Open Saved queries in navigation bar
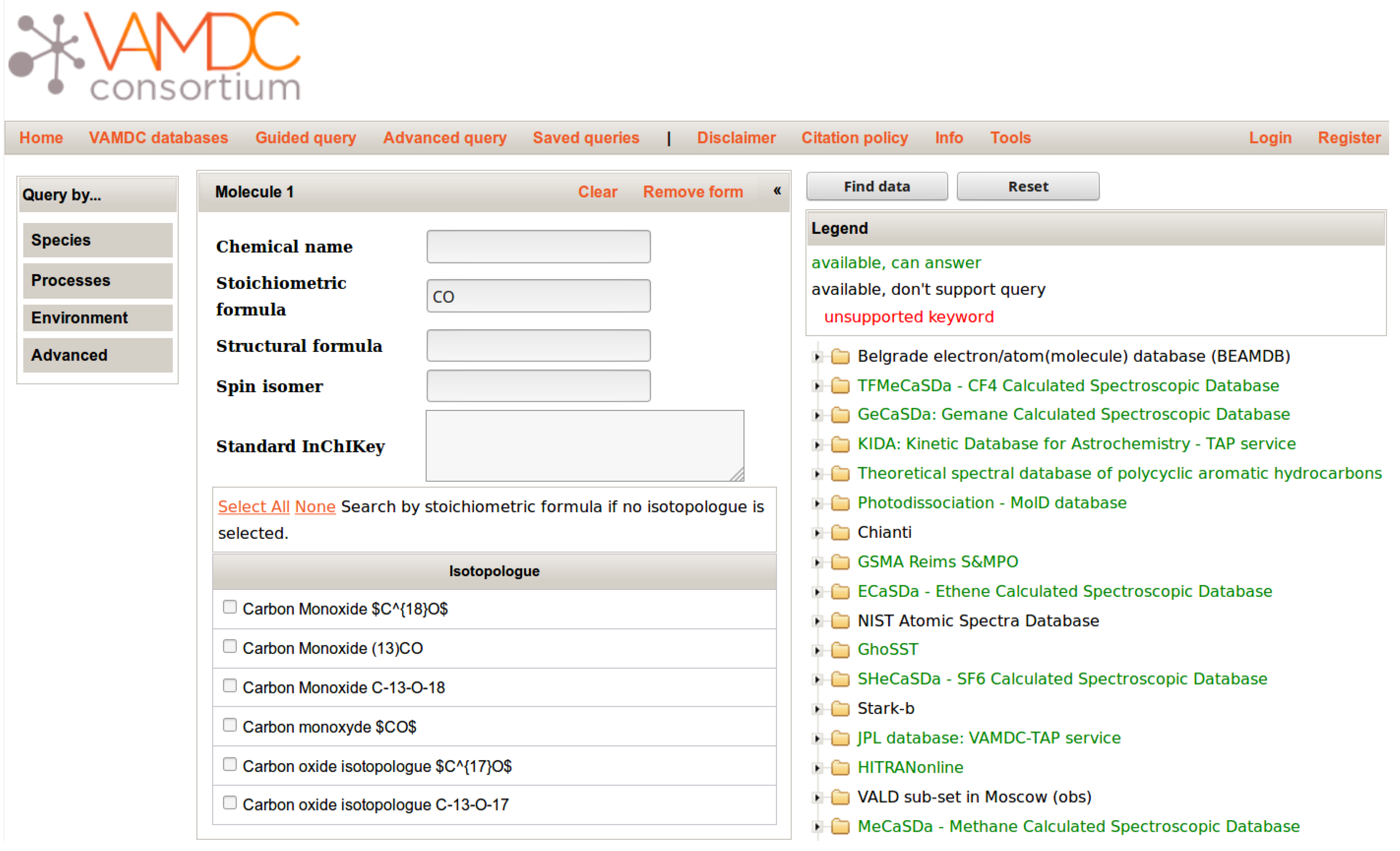The height and width of the screenshot is (851, 1400). pyautogui.click(x=586, y=138)
